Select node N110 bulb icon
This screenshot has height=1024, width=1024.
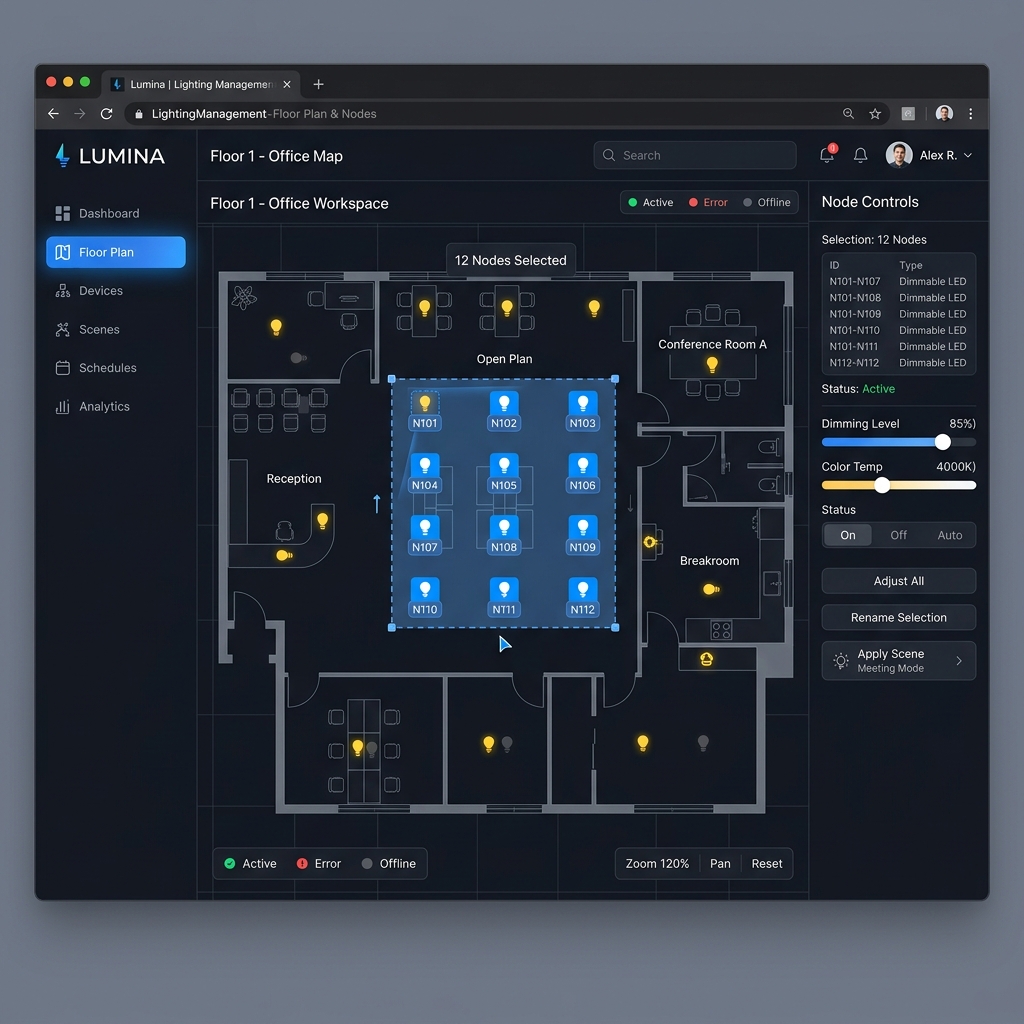424,589
